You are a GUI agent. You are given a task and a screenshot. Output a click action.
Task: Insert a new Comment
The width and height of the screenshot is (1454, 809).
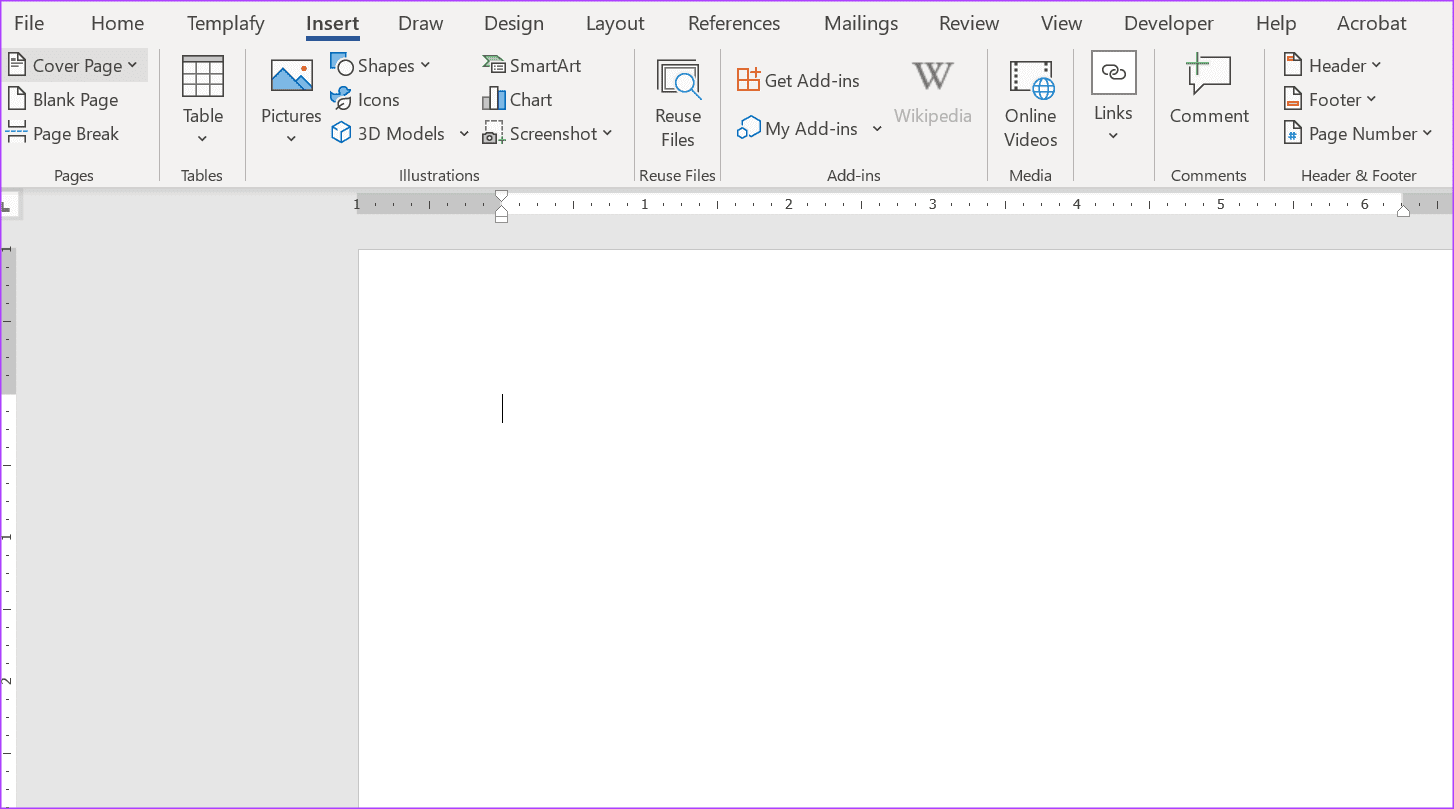click(1208, 90)
